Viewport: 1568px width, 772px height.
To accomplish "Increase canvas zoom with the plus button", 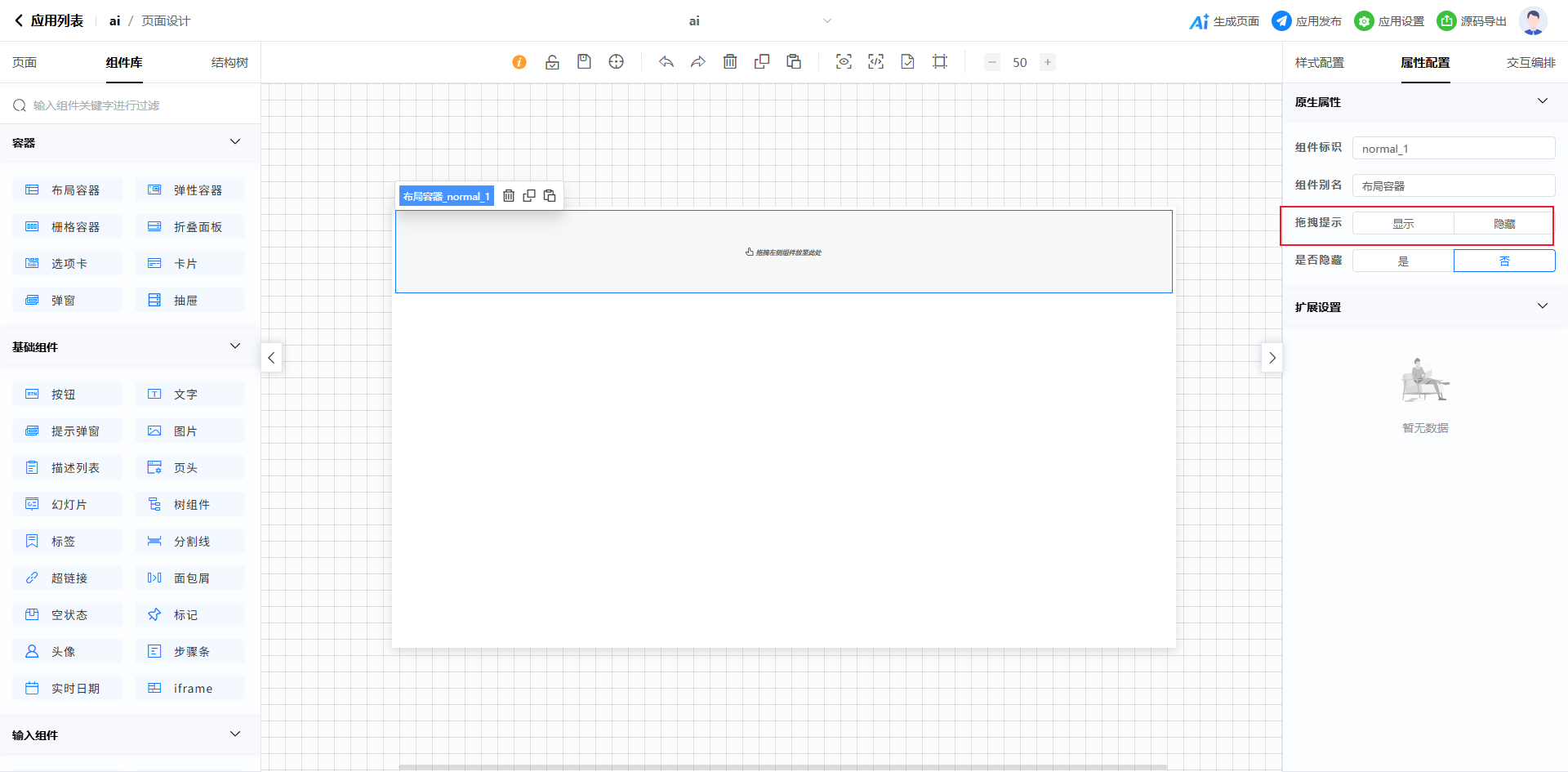I will click(x=1048, y=62).
